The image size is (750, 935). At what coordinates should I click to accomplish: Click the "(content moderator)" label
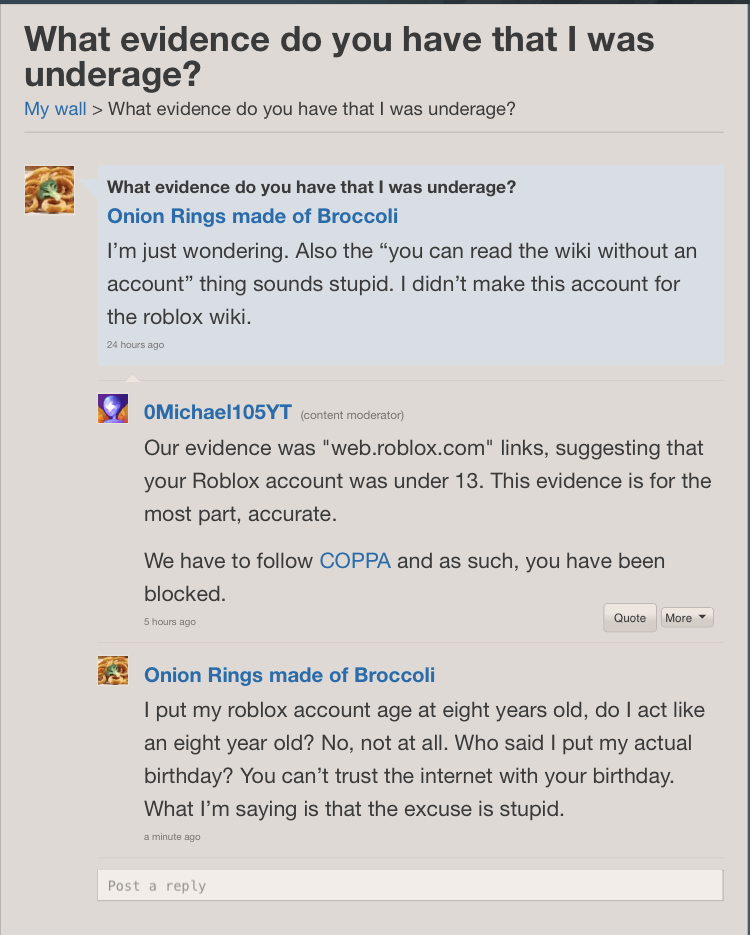pyautogui.click(x=352, y=415)
